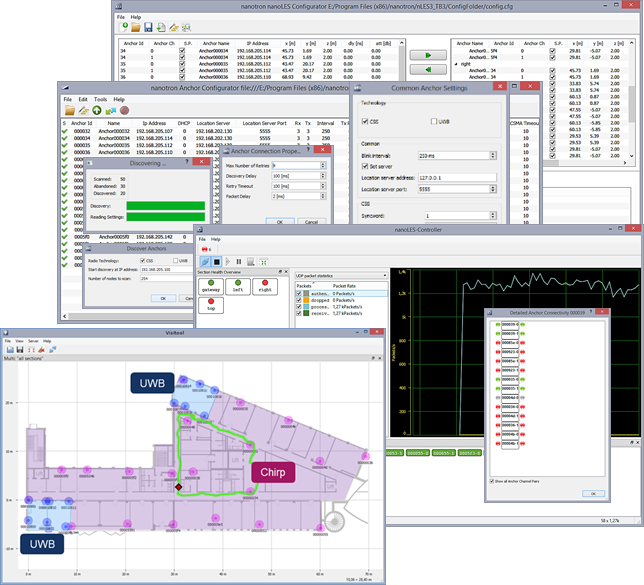
Task: Toggle Show all Anchor Channel Pairs checkbox
Action: pos(492,481)
